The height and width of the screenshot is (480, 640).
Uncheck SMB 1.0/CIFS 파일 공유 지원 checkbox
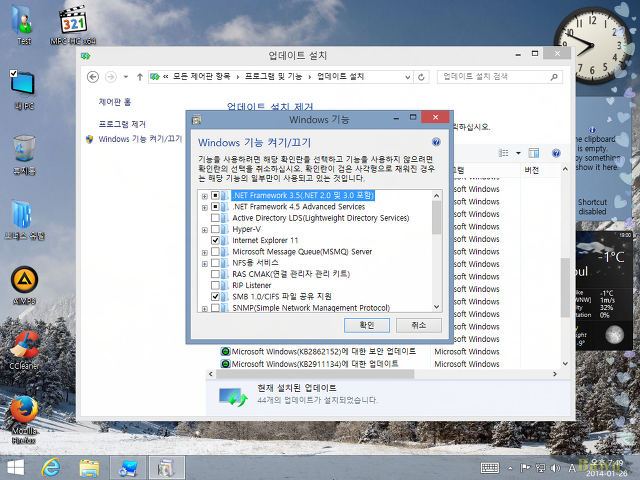pos(215,296)
